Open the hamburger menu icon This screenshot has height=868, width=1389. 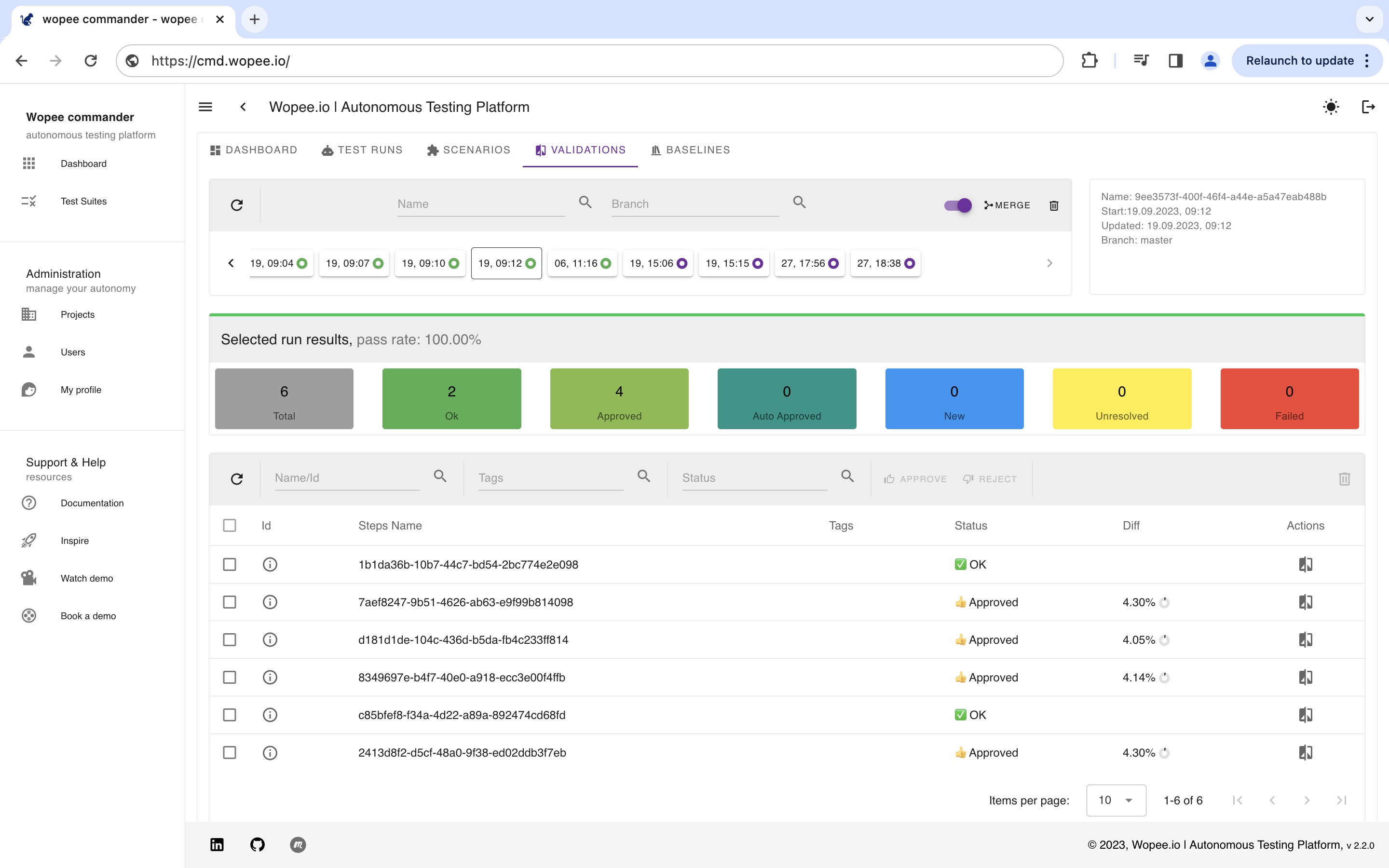pyautogui.click(x=205, y=107)
